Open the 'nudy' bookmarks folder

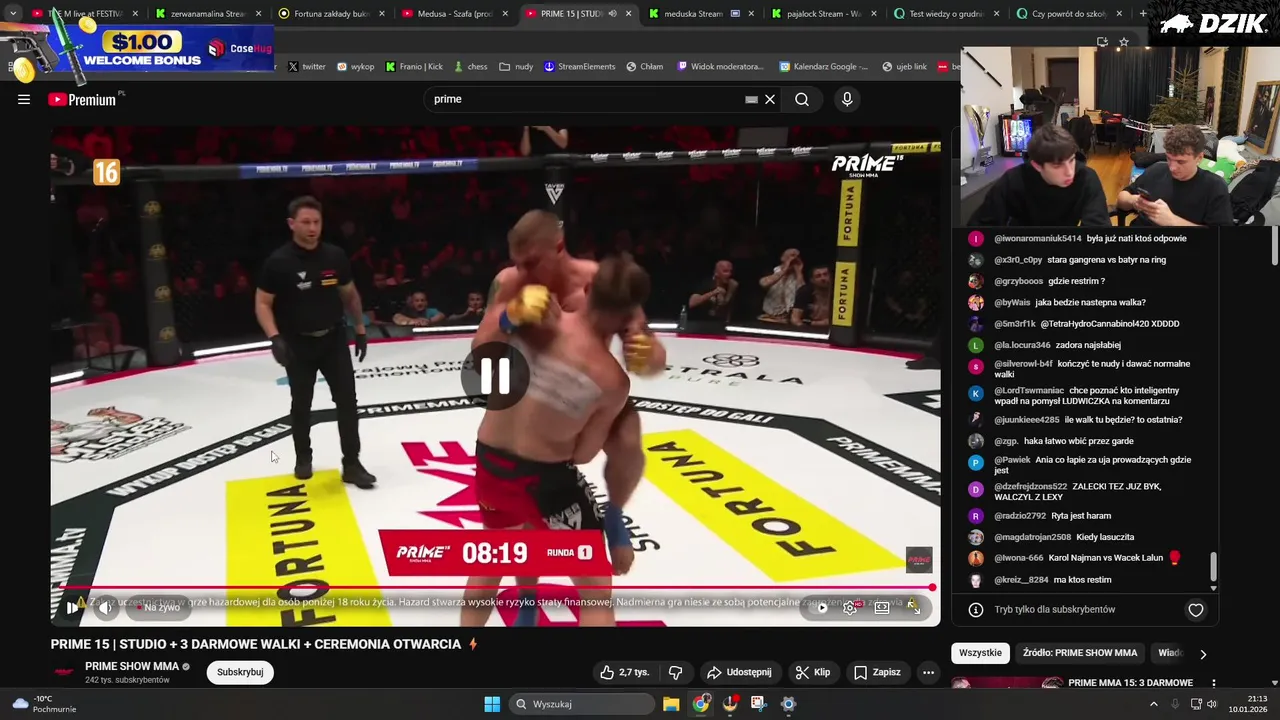(516, 67)
